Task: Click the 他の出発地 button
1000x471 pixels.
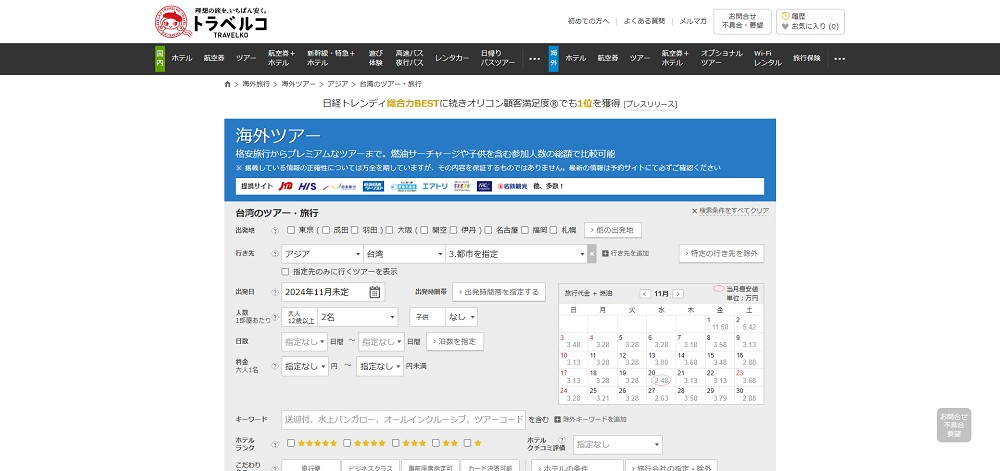Action: click(613, 230)
